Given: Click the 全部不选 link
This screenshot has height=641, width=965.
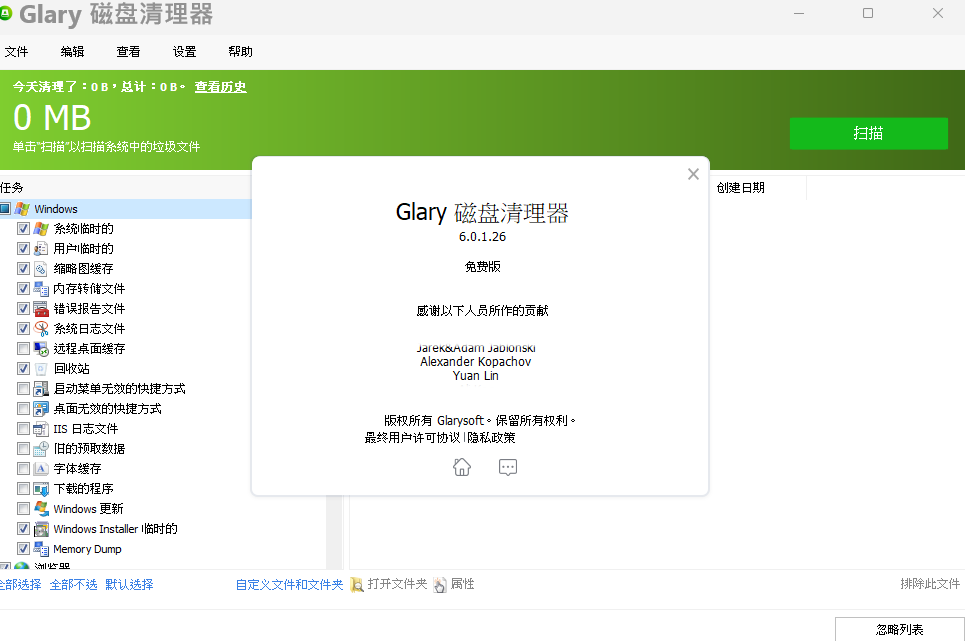Looking at the screenshot, I should point(73,584).
